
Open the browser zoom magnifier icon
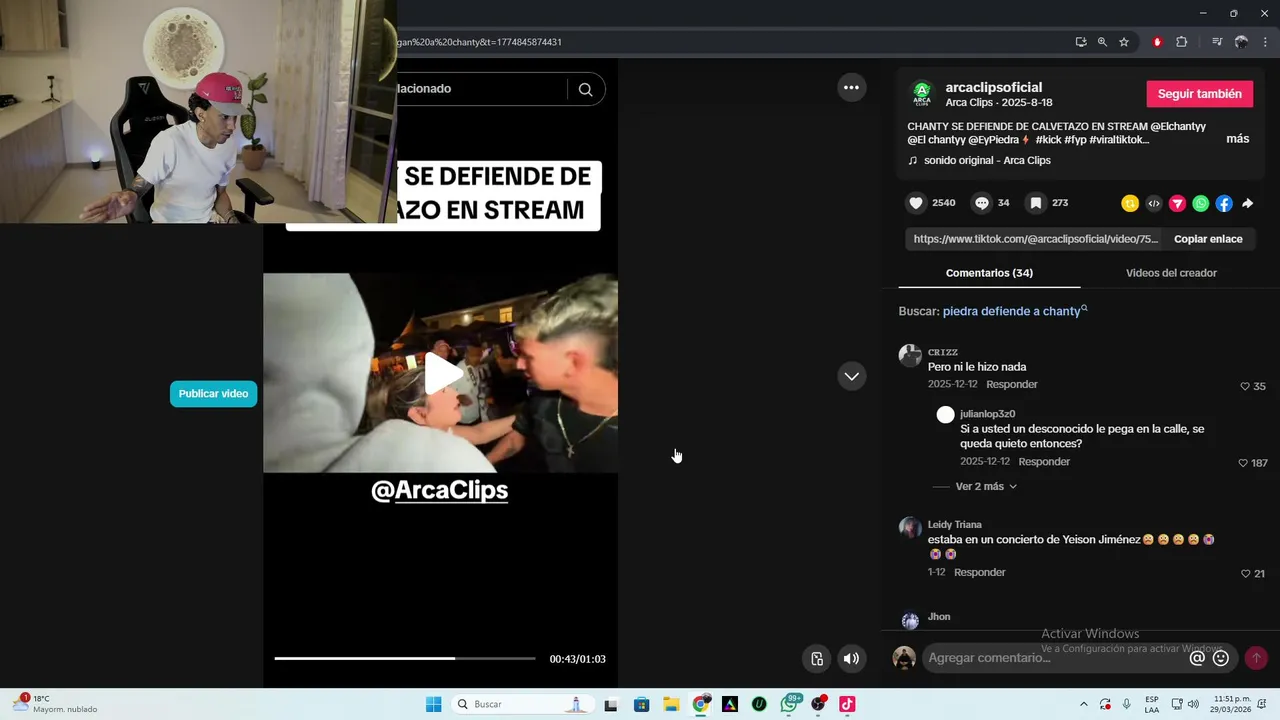[x=1102, y=42]
